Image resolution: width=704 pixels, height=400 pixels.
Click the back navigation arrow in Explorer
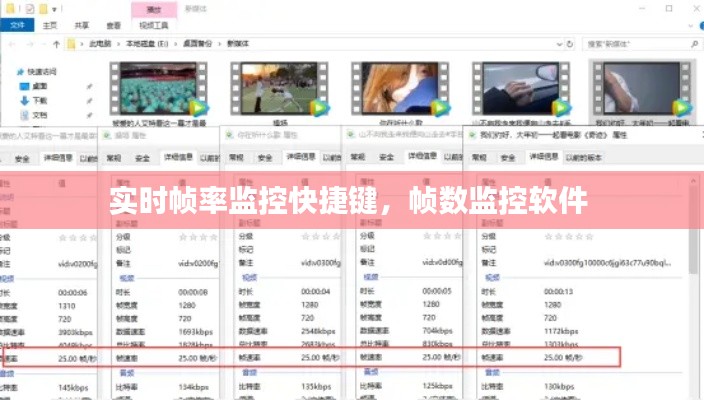(x=10, y=45)
